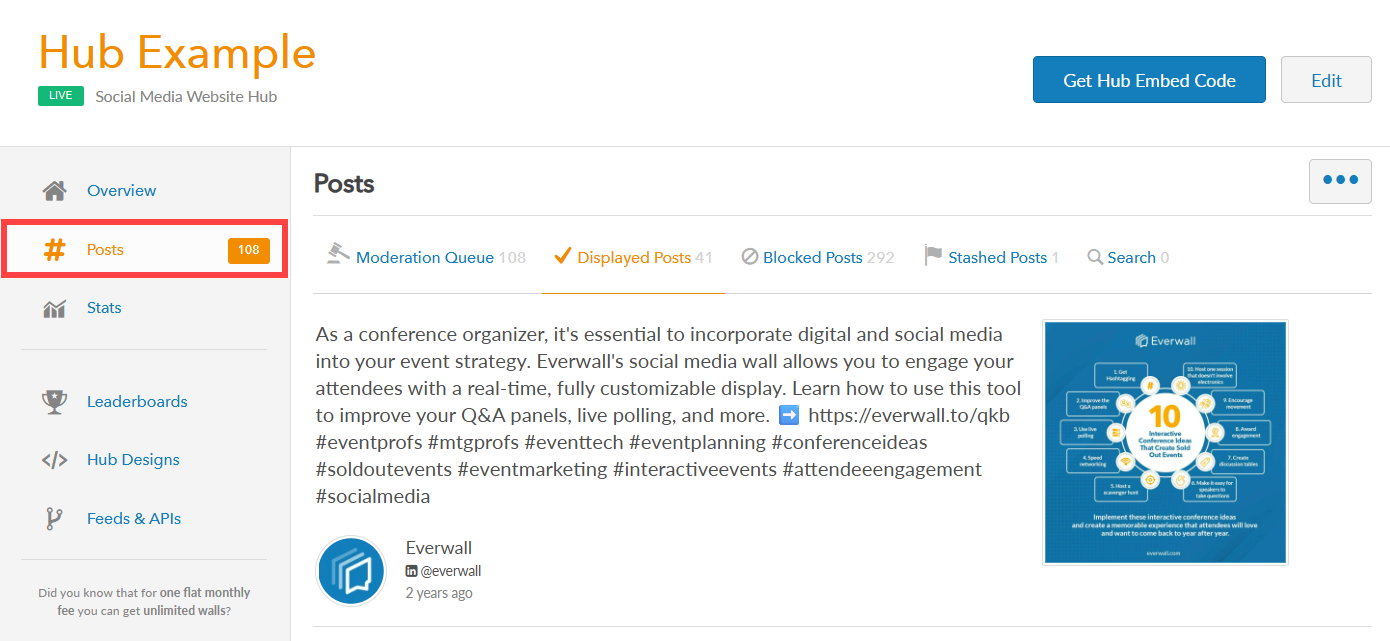Click the #interactiveevents hashtag
Screen dimensions: 1390x641
694,469
